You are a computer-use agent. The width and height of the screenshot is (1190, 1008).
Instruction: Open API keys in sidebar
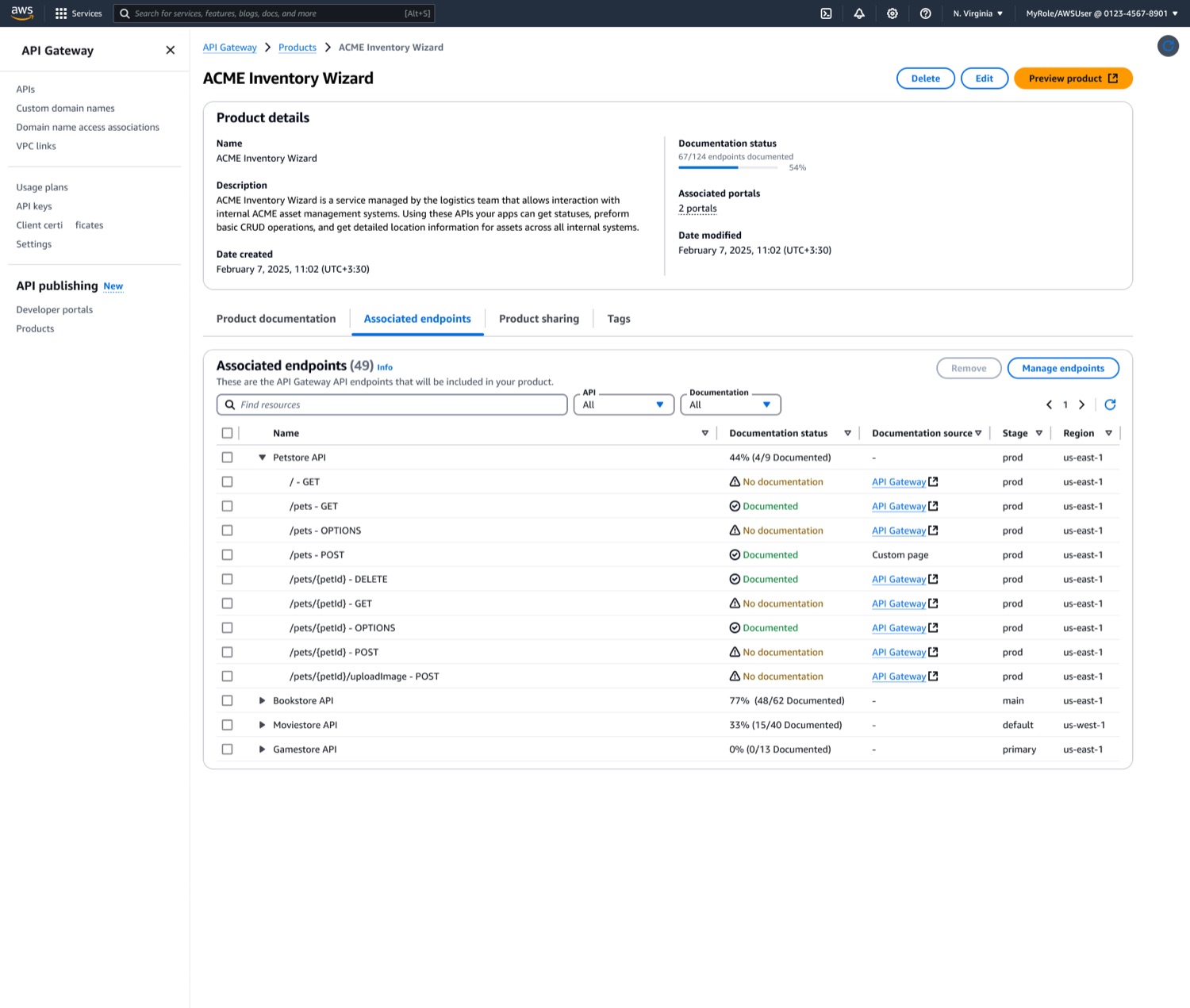coord(34,206)
